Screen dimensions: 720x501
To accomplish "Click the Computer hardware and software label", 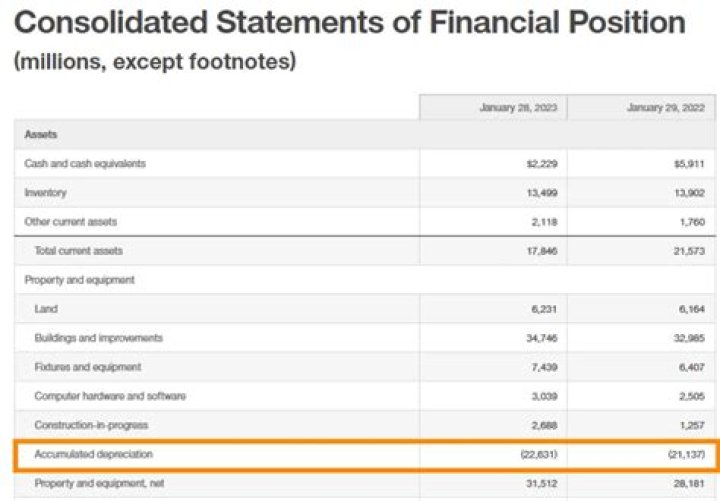I will tap(110, 396).
